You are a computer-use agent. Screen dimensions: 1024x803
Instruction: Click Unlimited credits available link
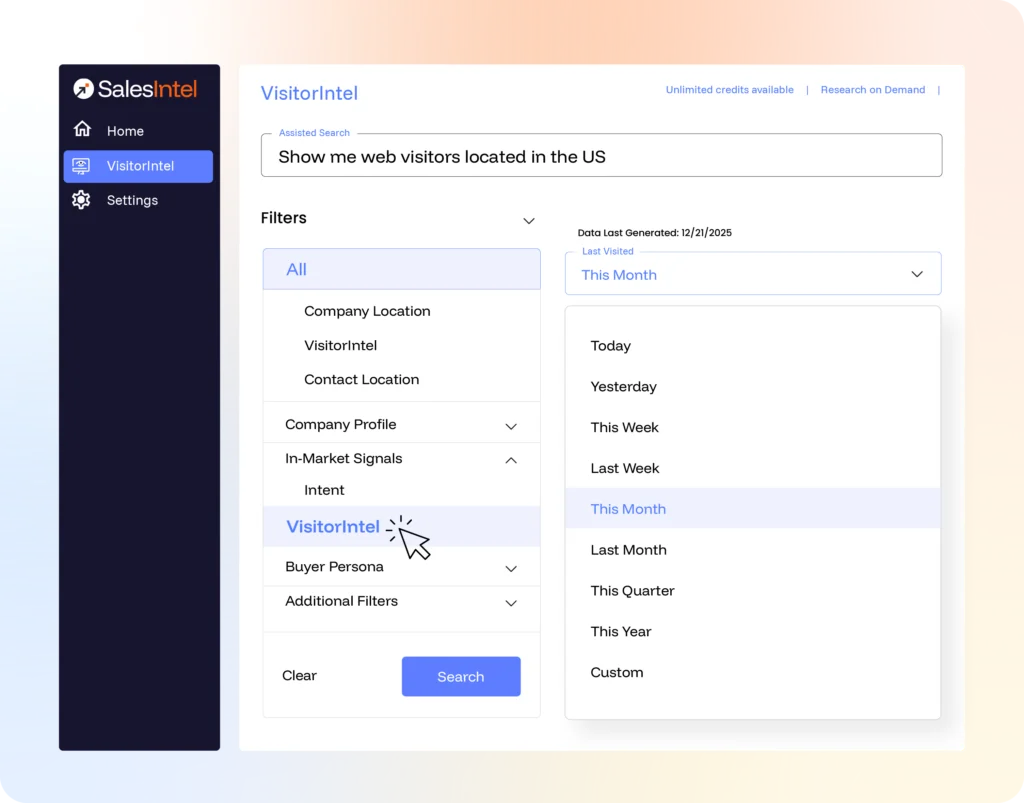[x=729, y=90]
